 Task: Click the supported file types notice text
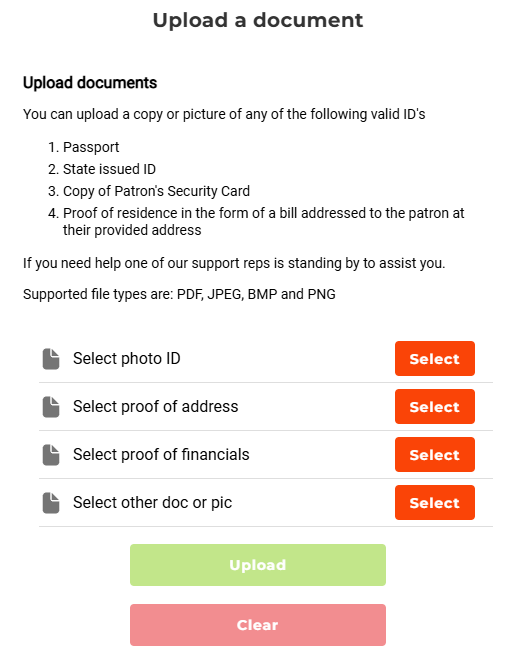[x=179, y=294]
